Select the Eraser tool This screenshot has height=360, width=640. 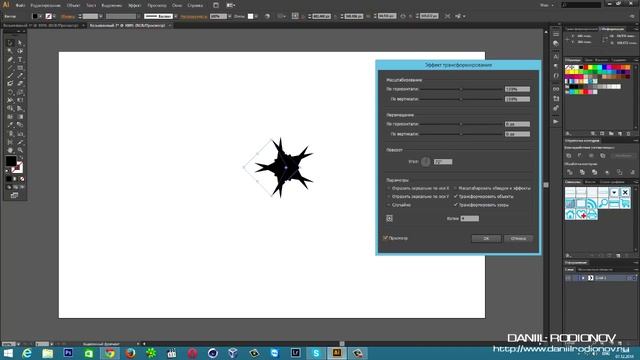20,84
